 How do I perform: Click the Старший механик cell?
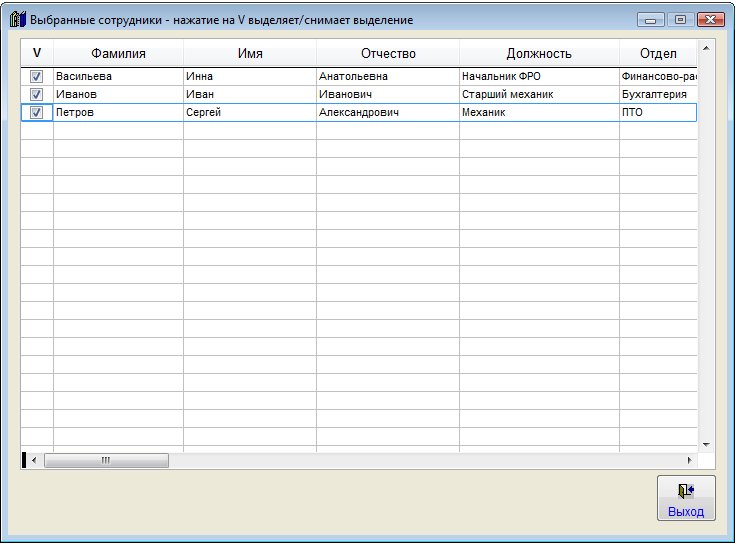538,94
